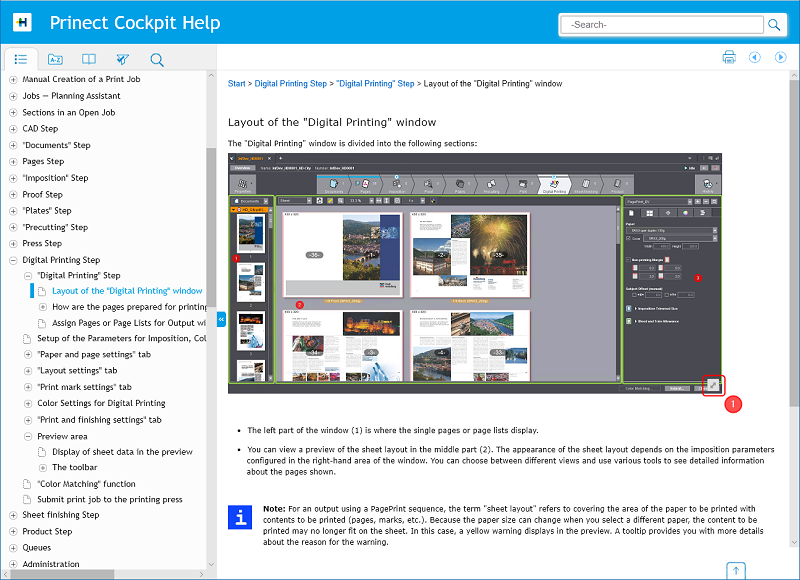800x580 pixels.
Task: Collapse the sidebar with the blue handle
Action: (x=221, y=319)
